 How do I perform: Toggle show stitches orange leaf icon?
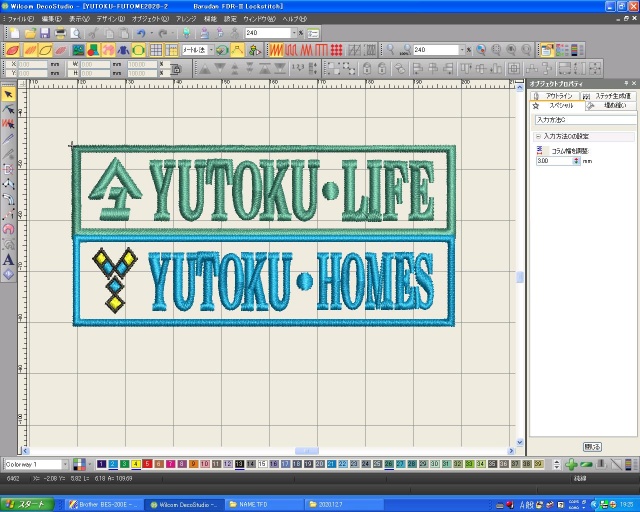(30, 50)
